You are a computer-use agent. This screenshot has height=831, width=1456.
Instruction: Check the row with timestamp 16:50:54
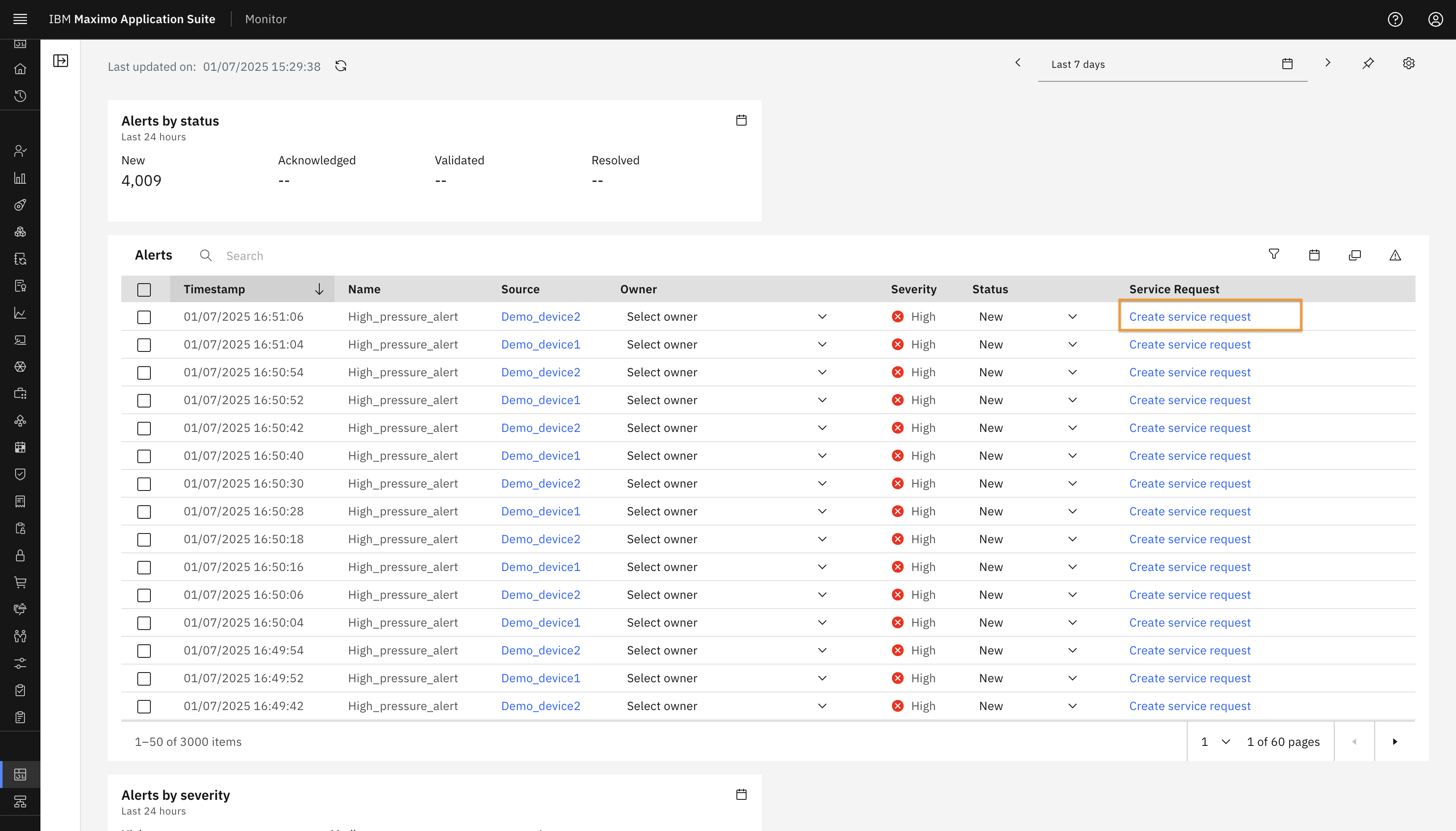point(144,373)
